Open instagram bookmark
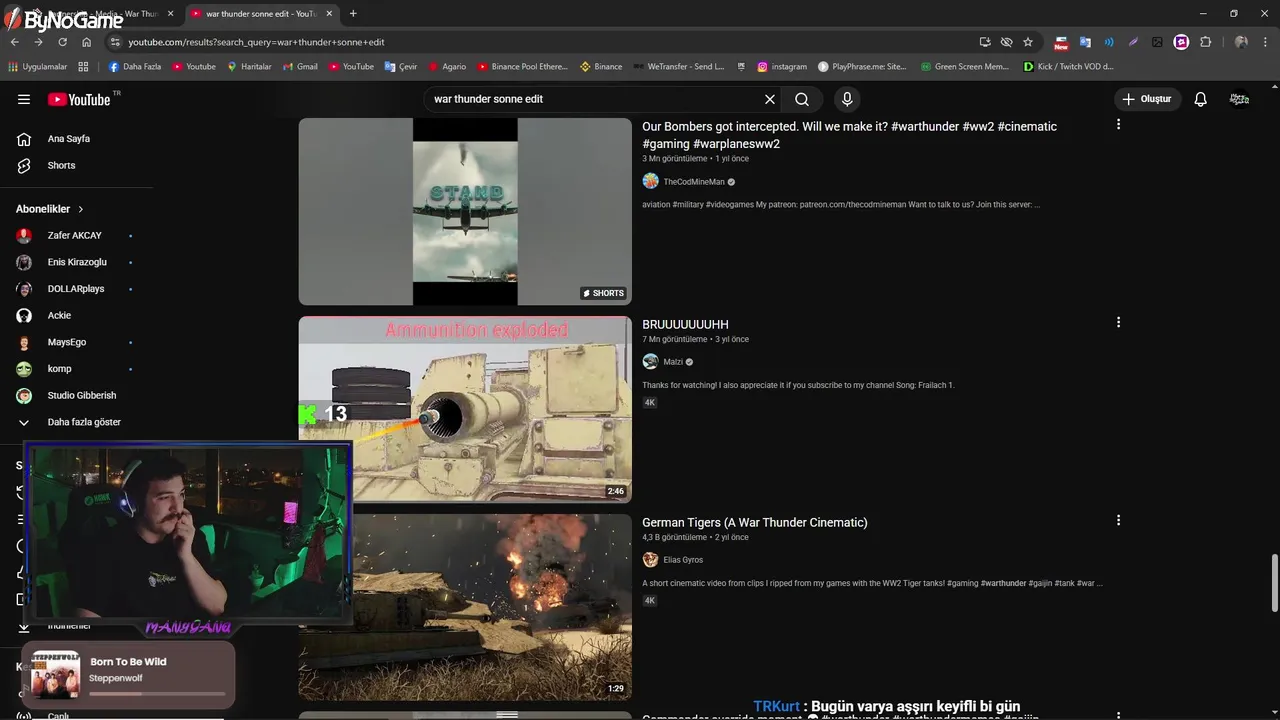 [782, 67]
